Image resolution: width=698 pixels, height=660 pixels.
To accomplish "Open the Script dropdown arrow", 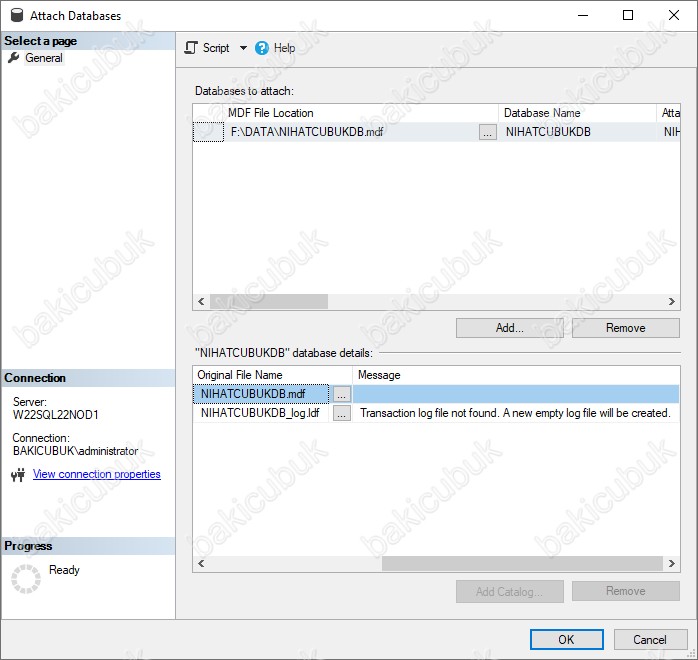I will pyautogui.click(x=243, y=48).
